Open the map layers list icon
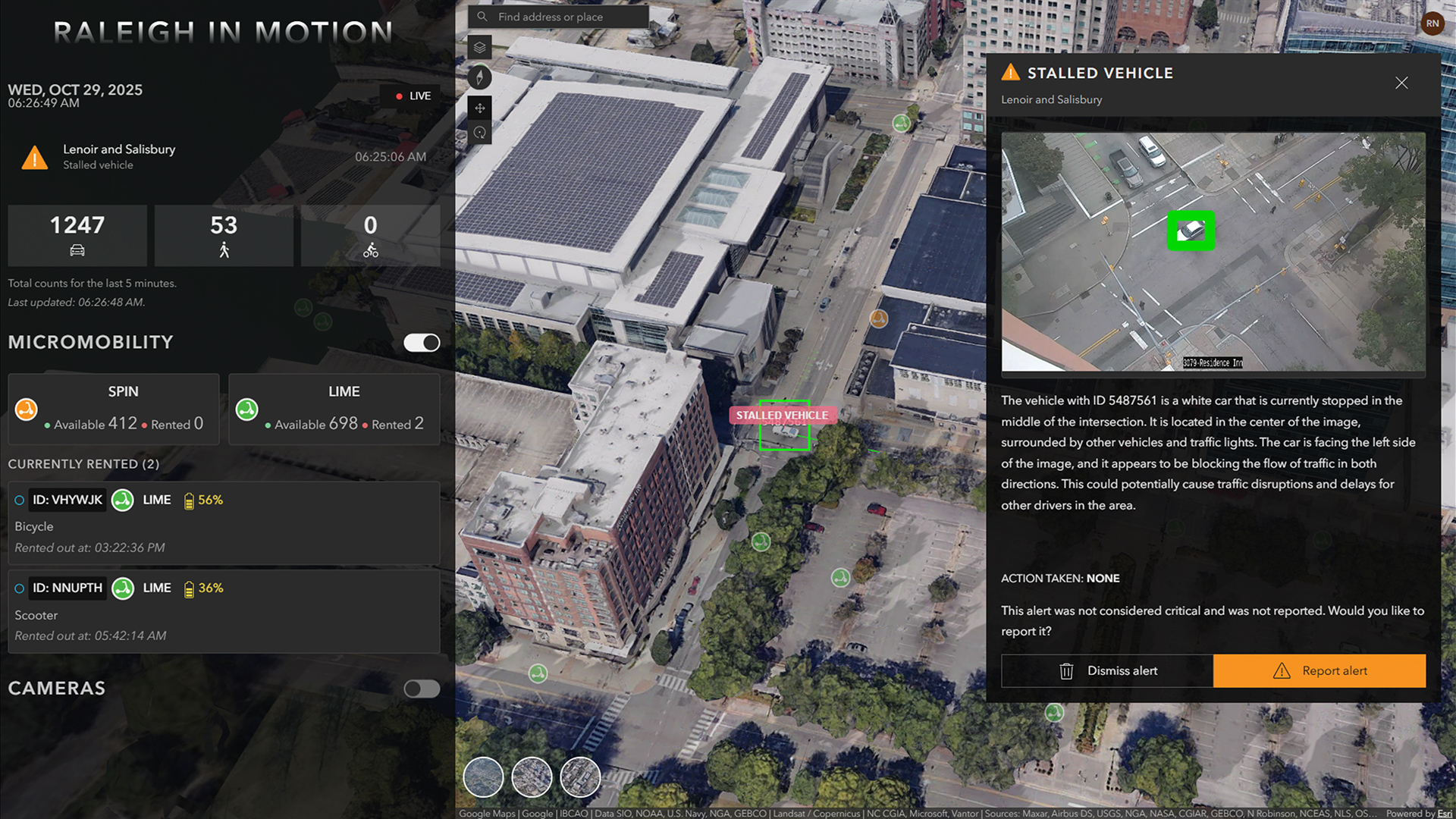Viewport: 1456px width, 819px height. 479,47
